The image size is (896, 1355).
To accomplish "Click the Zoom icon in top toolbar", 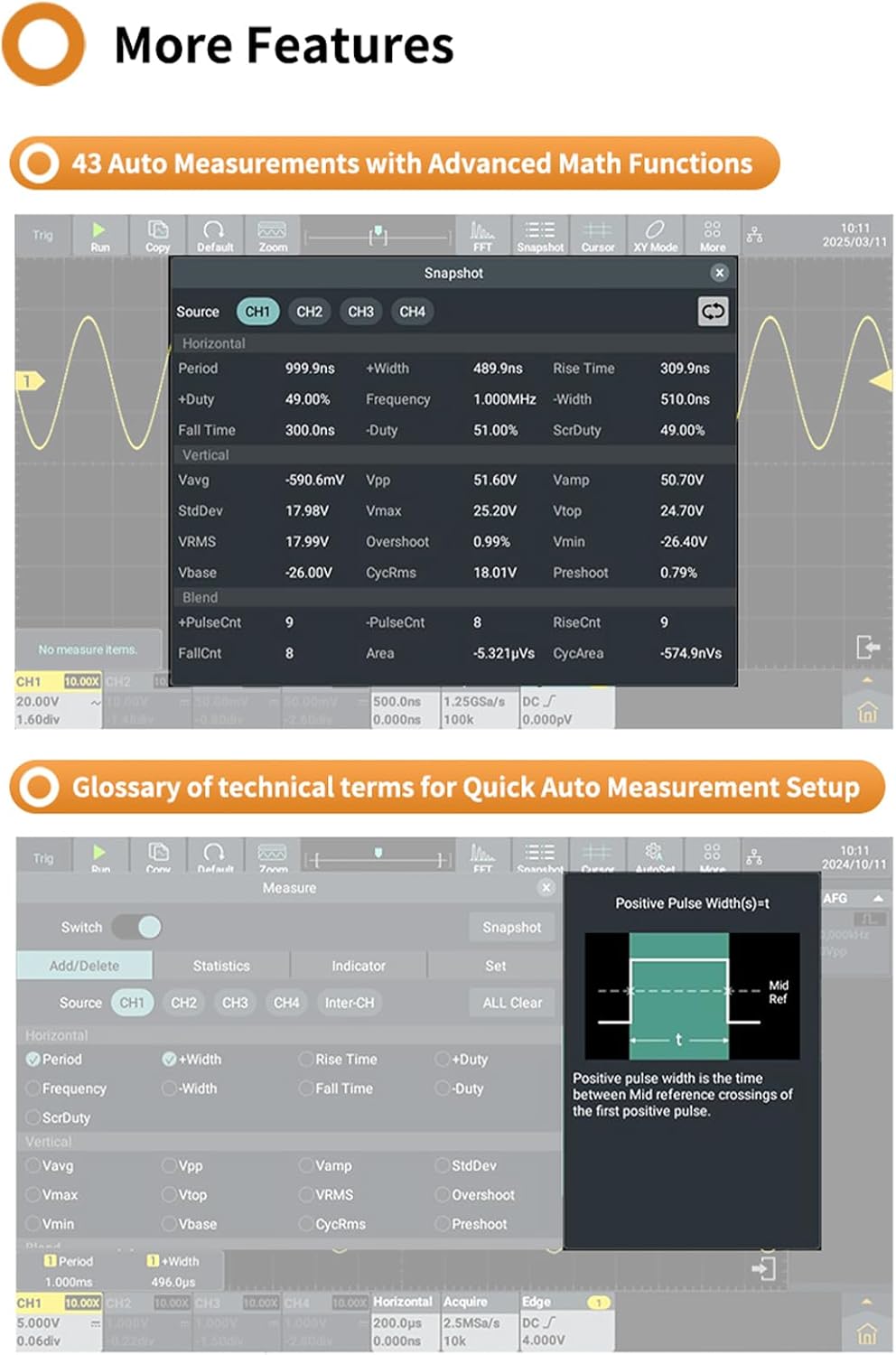I will [272, 235].
